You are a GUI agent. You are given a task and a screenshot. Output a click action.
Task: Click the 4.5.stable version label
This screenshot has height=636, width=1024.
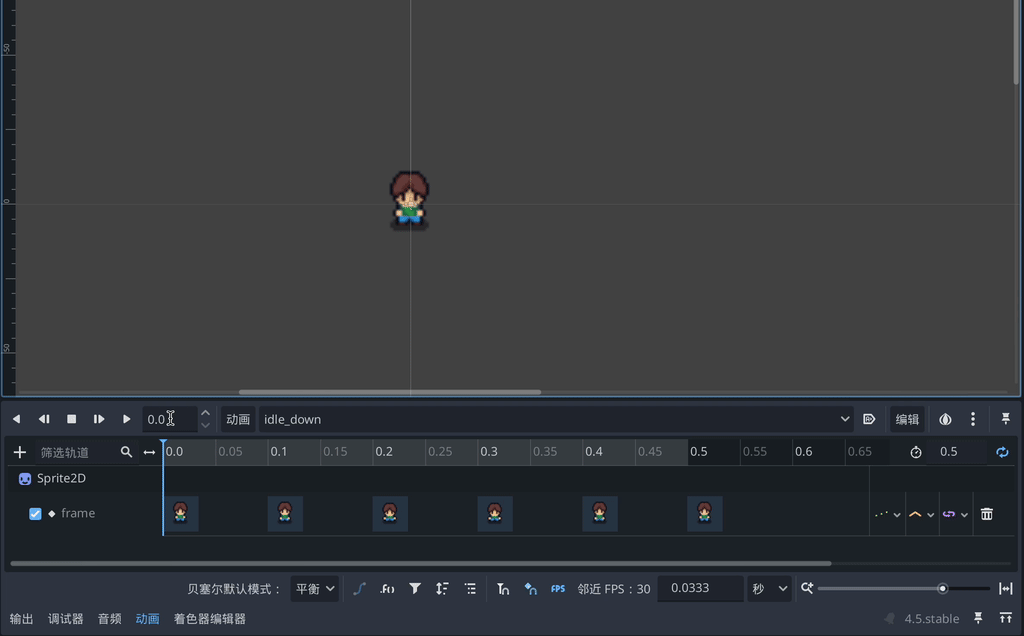point(931,619)
